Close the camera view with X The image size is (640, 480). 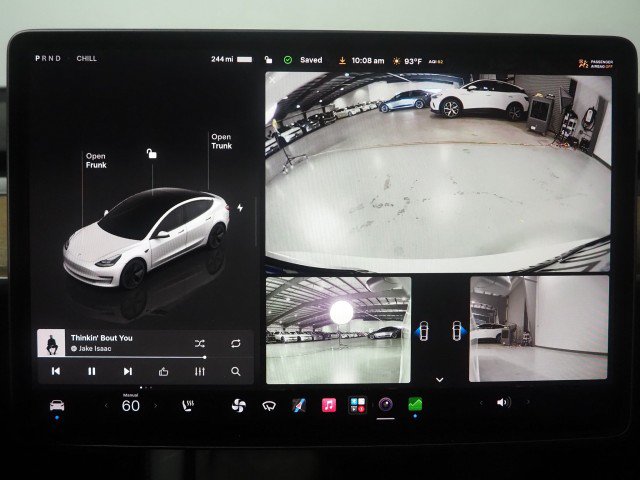(x=273, y=80)
